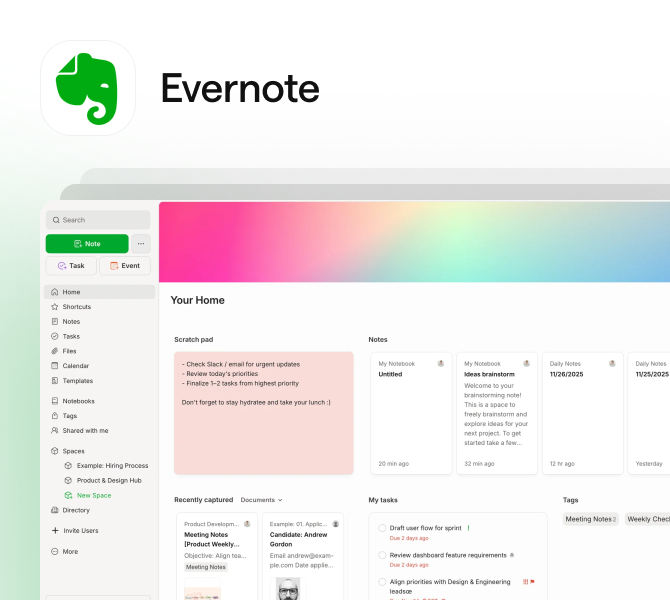This screenshot has width=670, height=600.
Task: Check off Draft user flow for sprint
Action: point(382,528)
